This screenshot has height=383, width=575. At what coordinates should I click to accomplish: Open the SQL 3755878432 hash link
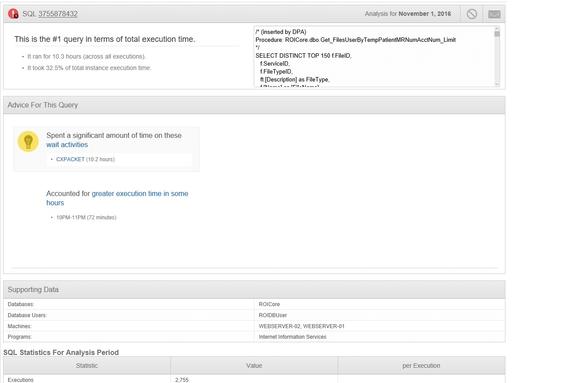tap(58, 14)
